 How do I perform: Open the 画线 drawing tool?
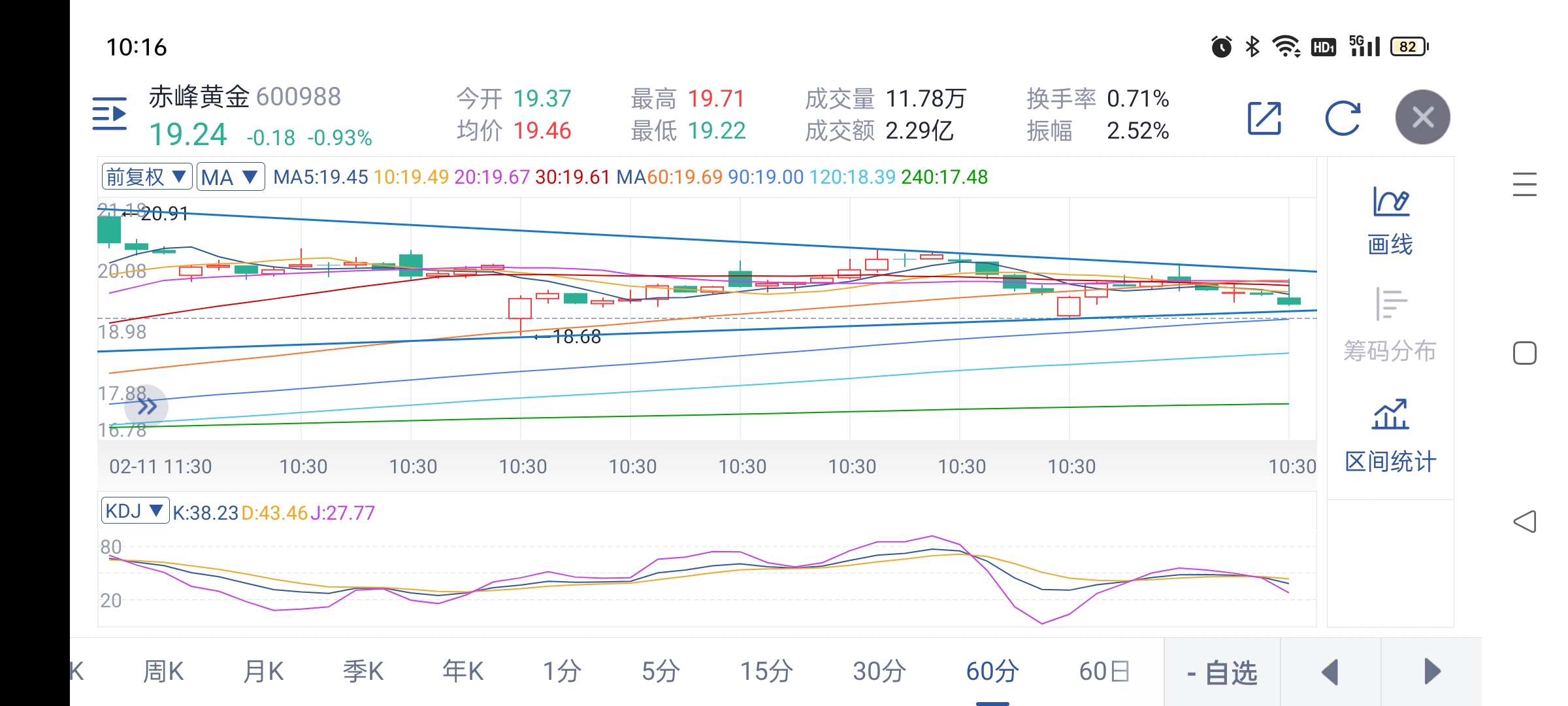pyautogui.click(x=1390, y=221)
